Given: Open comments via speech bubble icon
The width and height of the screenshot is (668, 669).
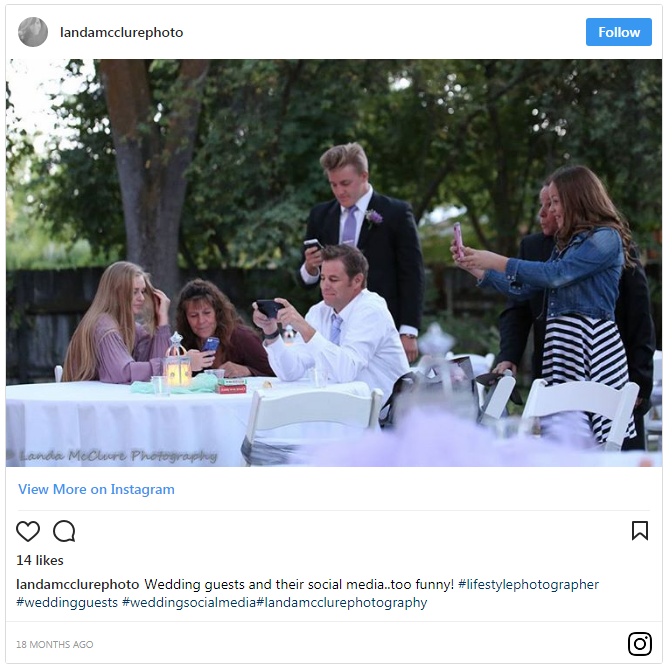Looking at the screenshot, I should pos(64,531).
